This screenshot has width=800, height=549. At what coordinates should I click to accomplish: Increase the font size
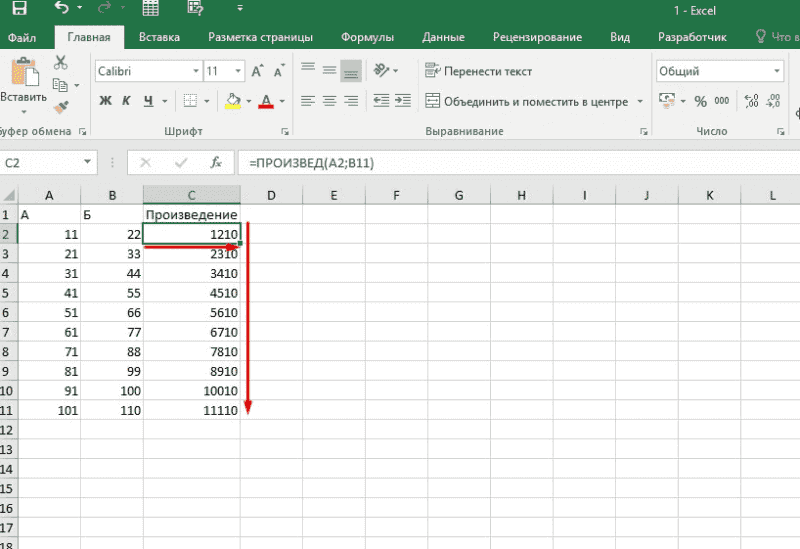[x=258, y=72]
